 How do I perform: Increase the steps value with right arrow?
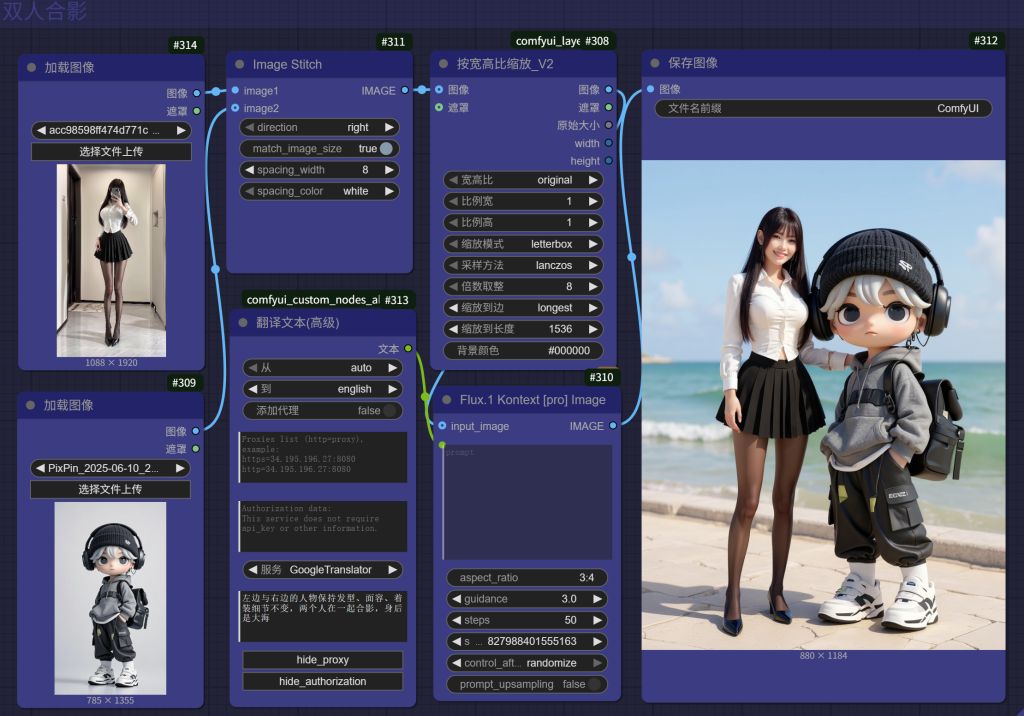coord(598,620)
